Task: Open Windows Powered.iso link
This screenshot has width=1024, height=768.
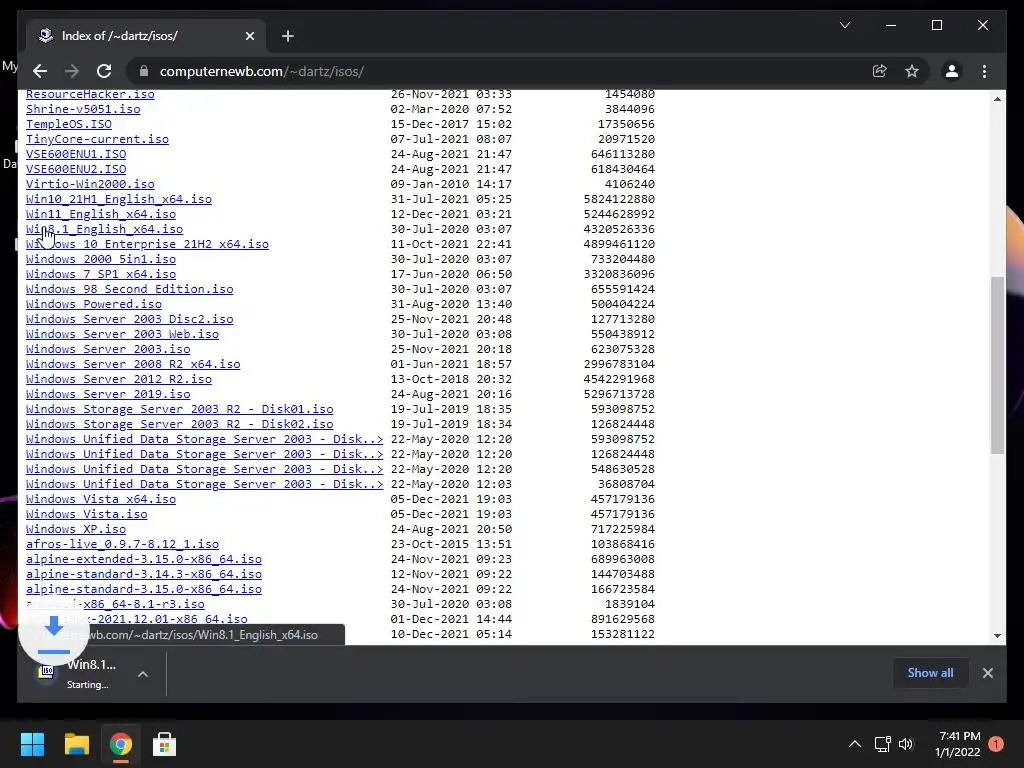Action: point(93,304)
